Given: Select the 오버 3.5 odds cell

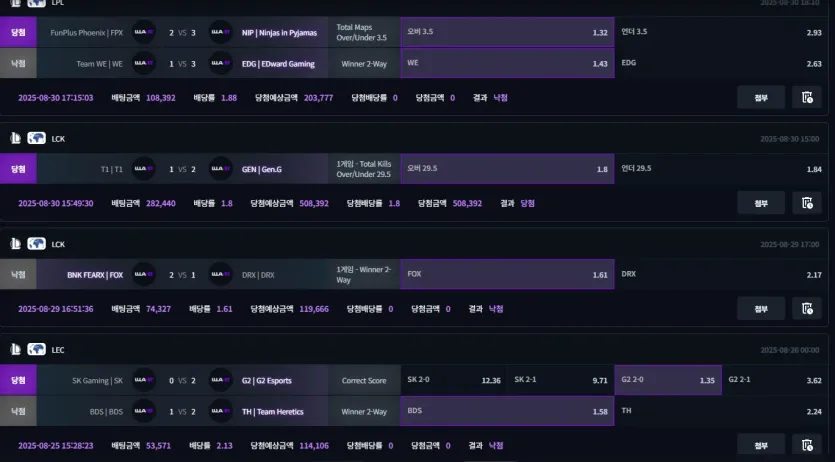Looking at the screenshot, I should click(507, 32).
